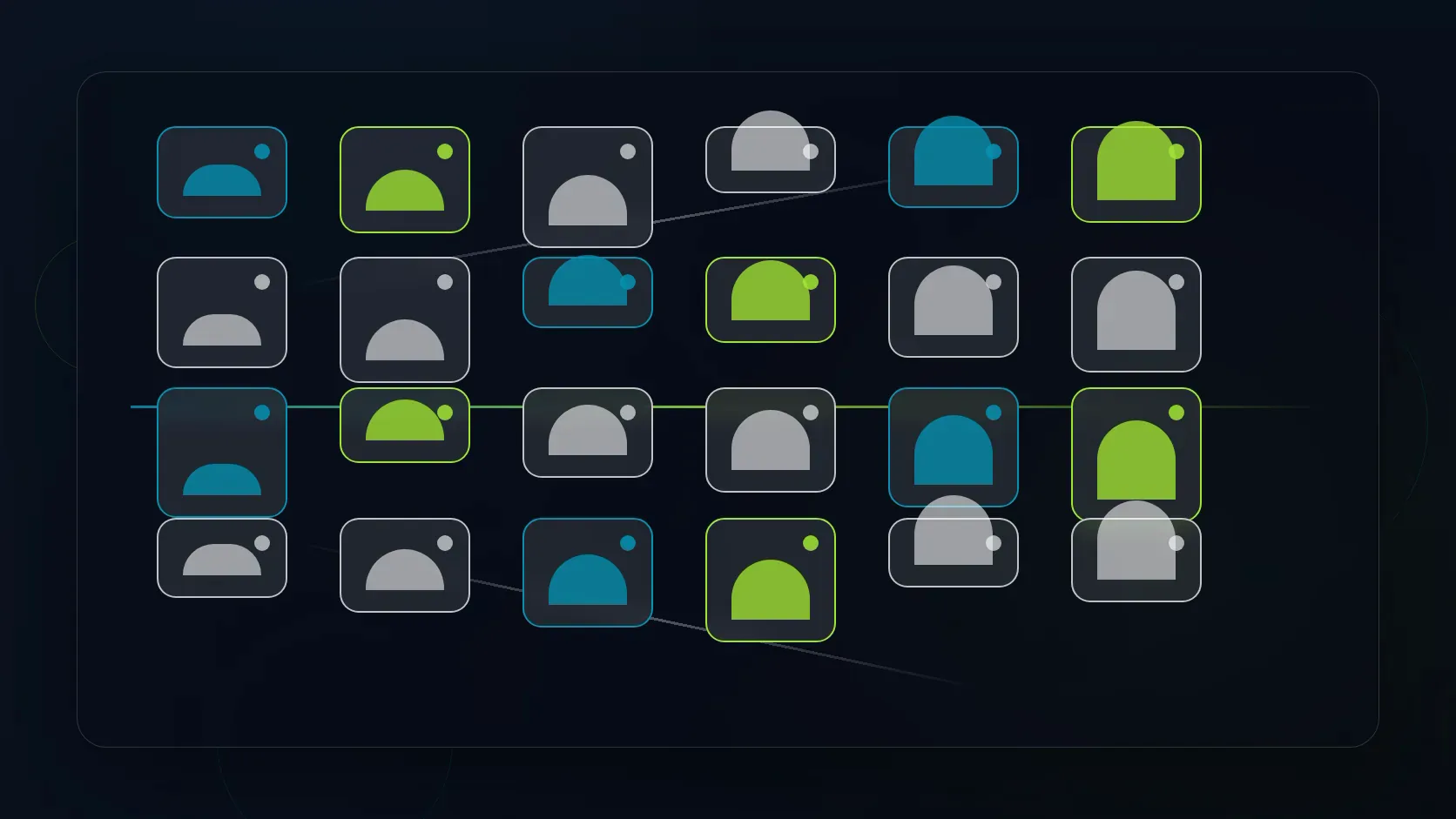
Task: Toggle the blue status dot in the top-left card
Action: 262,151
